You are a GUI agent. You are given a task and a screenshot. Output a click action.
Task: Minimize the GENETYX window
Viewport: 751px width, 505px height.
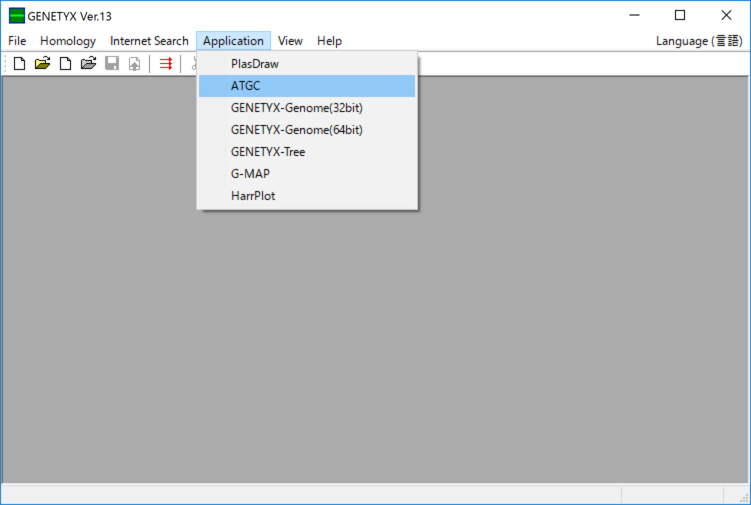pyautogui.click(x=635, y=15)
